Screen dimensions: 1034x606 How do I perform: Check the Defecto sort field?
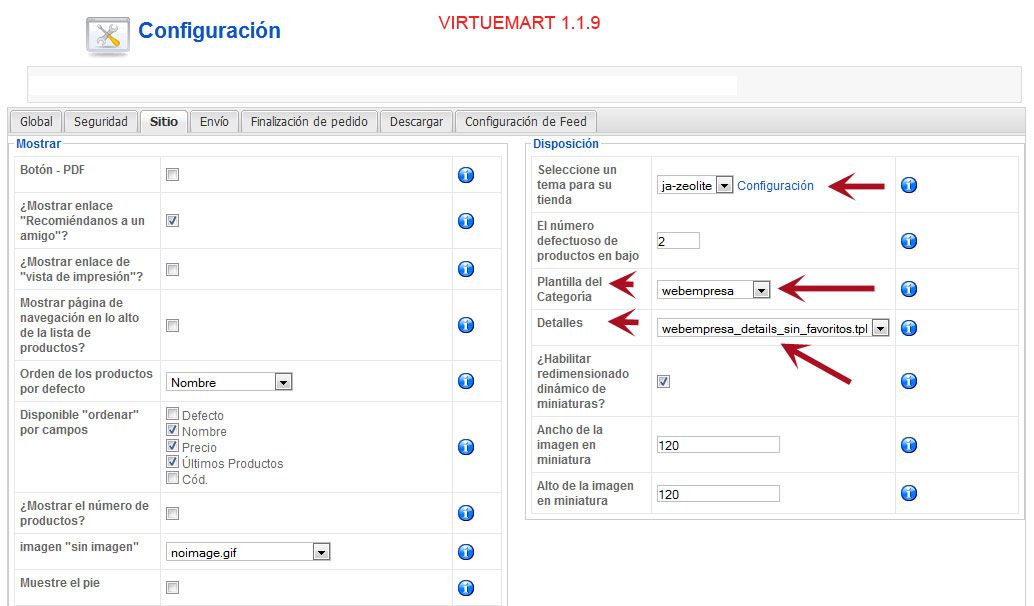click(x=172, y=414)
